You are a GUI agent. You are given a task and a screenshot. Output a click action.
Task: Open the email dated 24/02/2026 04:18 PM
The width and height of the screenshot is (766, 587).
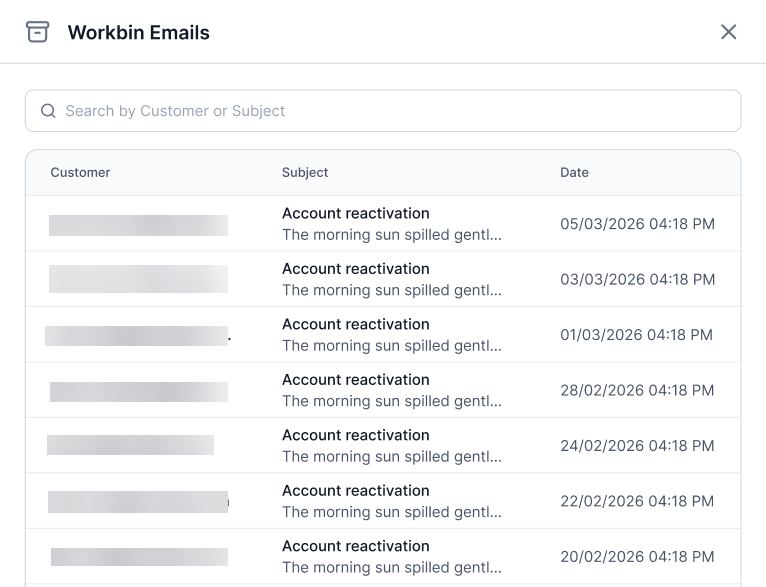click(x=383, y=445)
